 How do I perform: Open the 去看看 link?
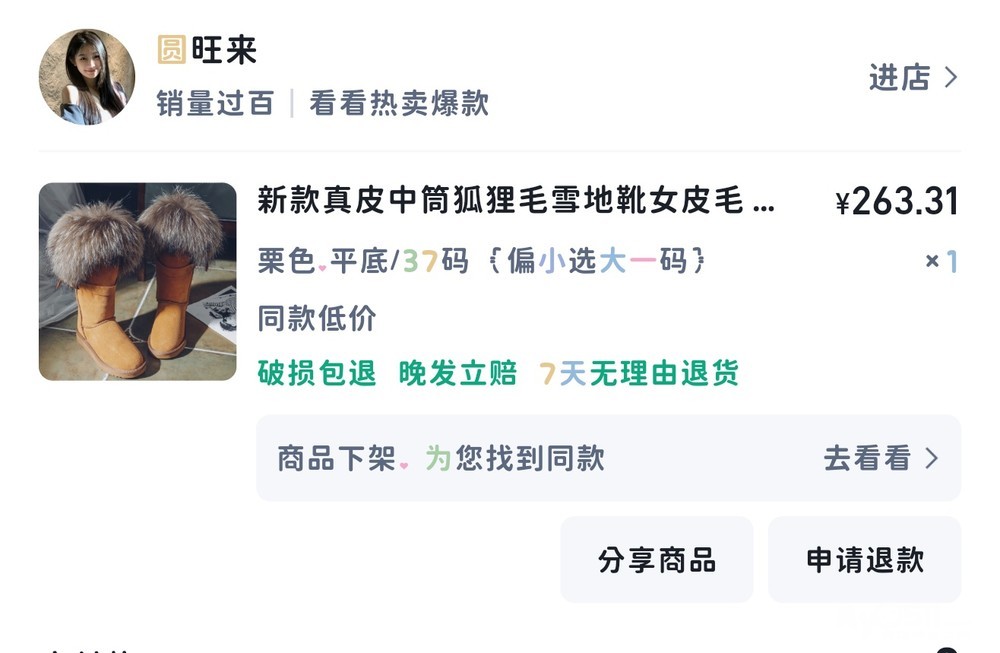[867, 458]
